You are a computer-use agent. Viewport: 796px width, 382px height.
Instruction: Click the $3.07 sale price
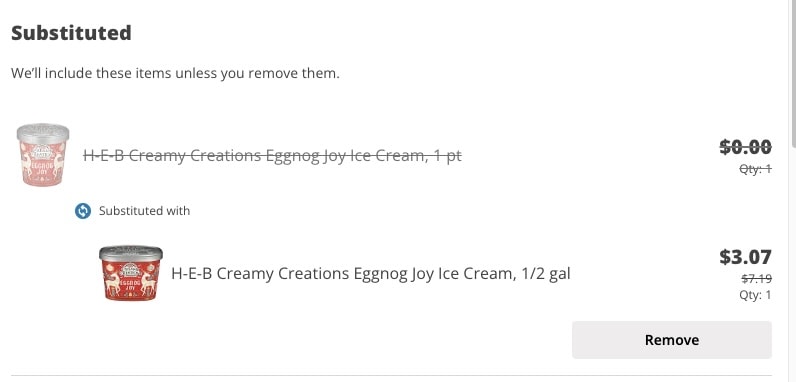tap(745, 257)
